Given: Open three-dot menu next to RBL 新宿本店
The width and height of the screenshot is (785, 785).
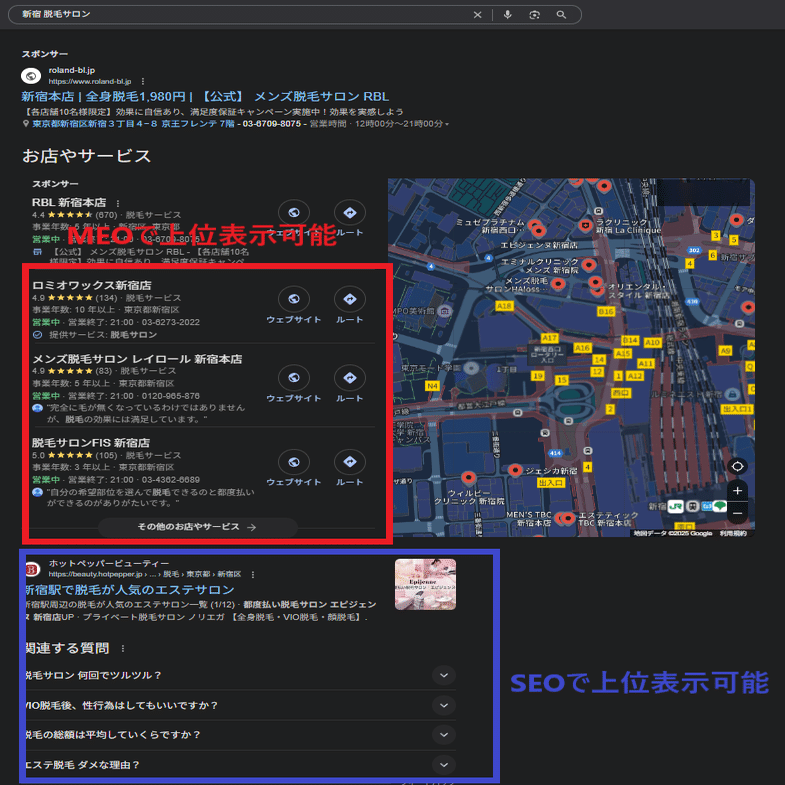Looking at the screenshot, I should 118,203.
